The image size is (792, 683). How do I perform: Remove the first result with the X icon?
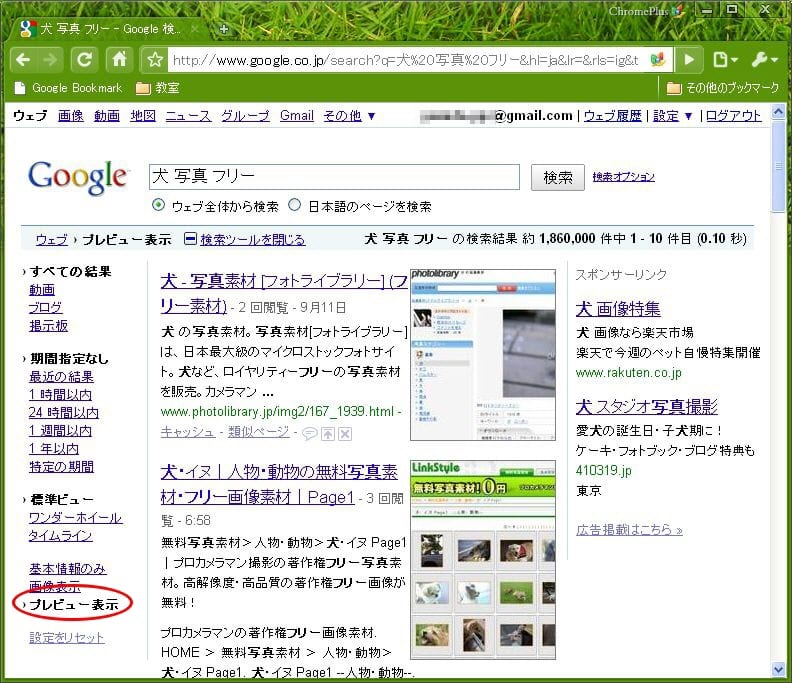(344, 432)
